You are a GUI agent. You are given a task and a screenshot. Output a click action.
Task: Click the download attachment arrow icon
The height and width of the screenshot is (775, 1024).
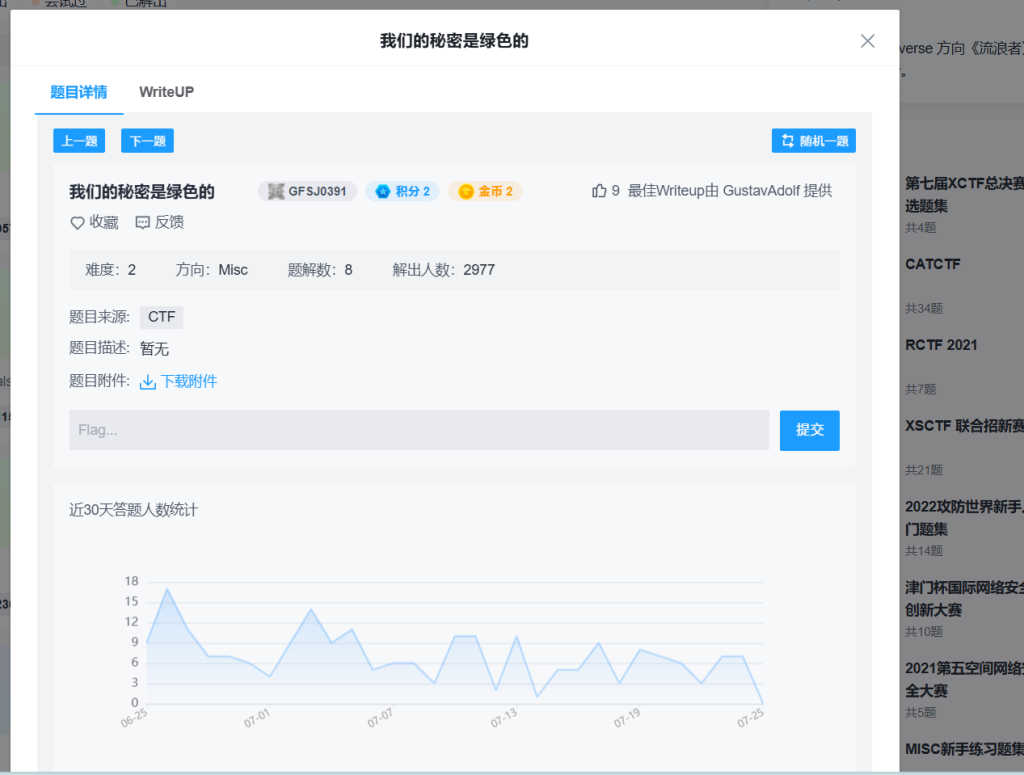pos(148,382)
